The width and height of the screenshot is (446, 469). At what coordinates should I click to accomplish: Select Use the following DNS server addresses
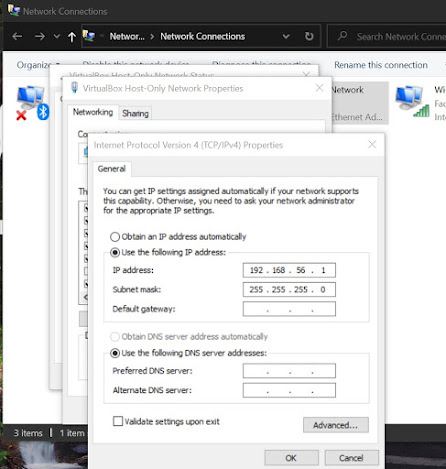click(189, 353)
